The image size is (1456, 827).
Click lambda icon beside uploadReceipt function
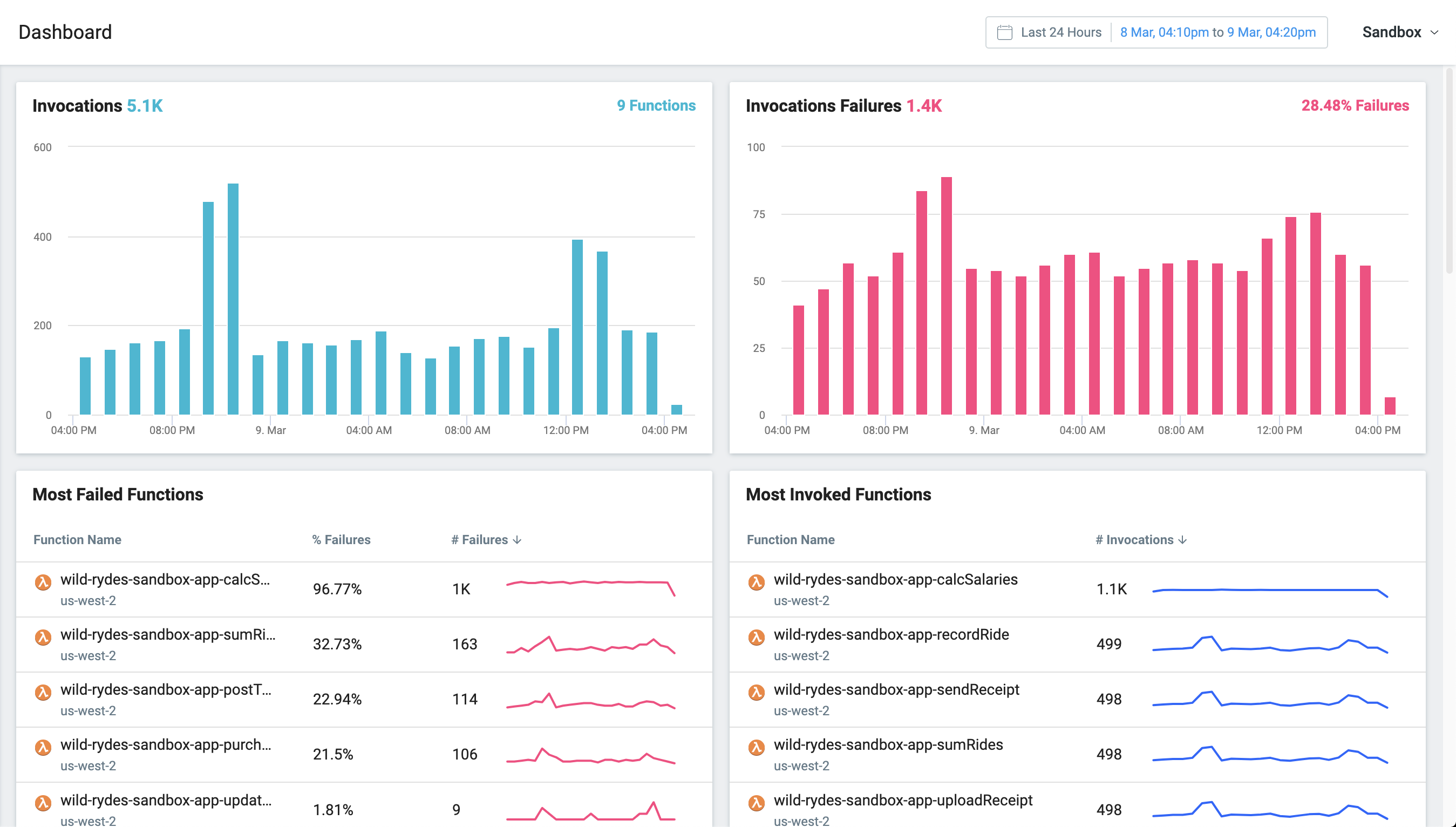tap(756, 803)
